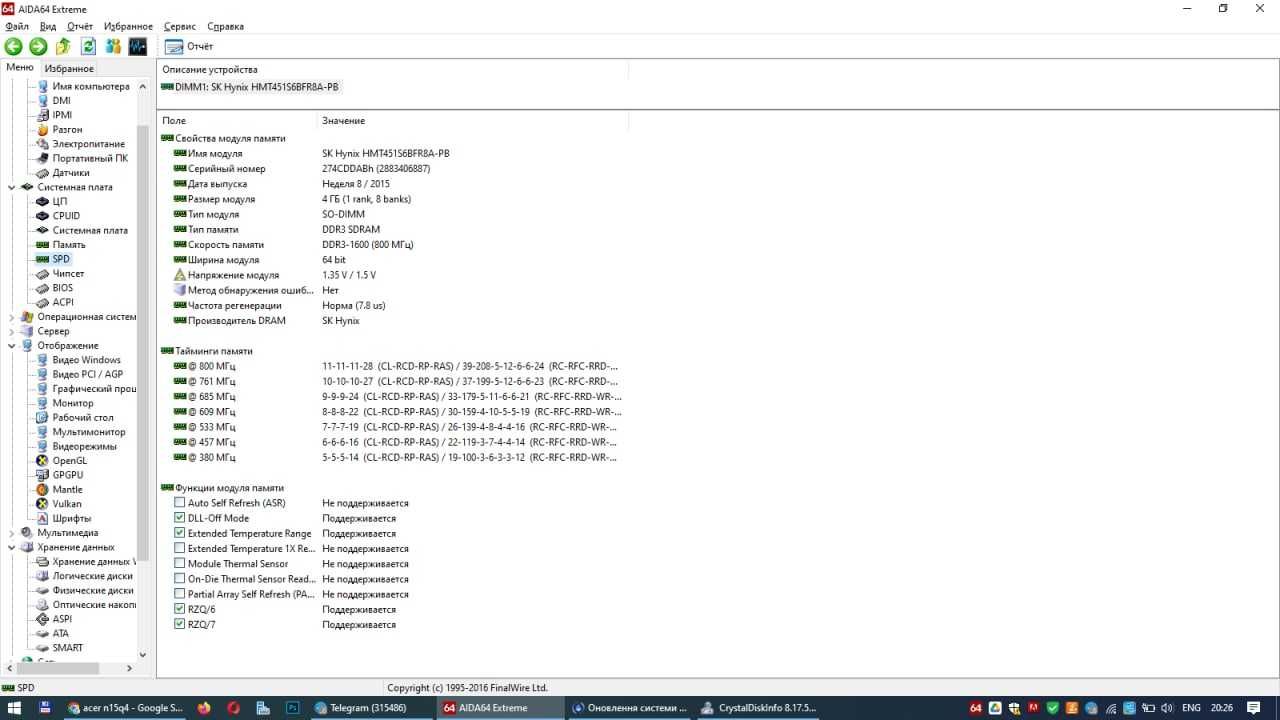Toggle On-Die Thermal Sensor Readout checkbox
Screen dimensions: 1280x720
tap(180, 579)
